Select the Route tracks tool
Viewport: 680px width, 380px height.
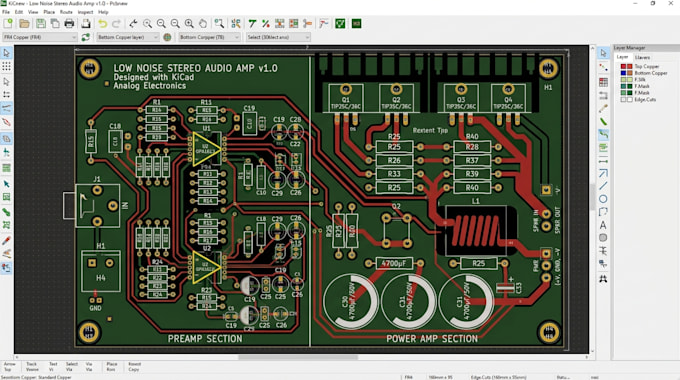[603, 134]
